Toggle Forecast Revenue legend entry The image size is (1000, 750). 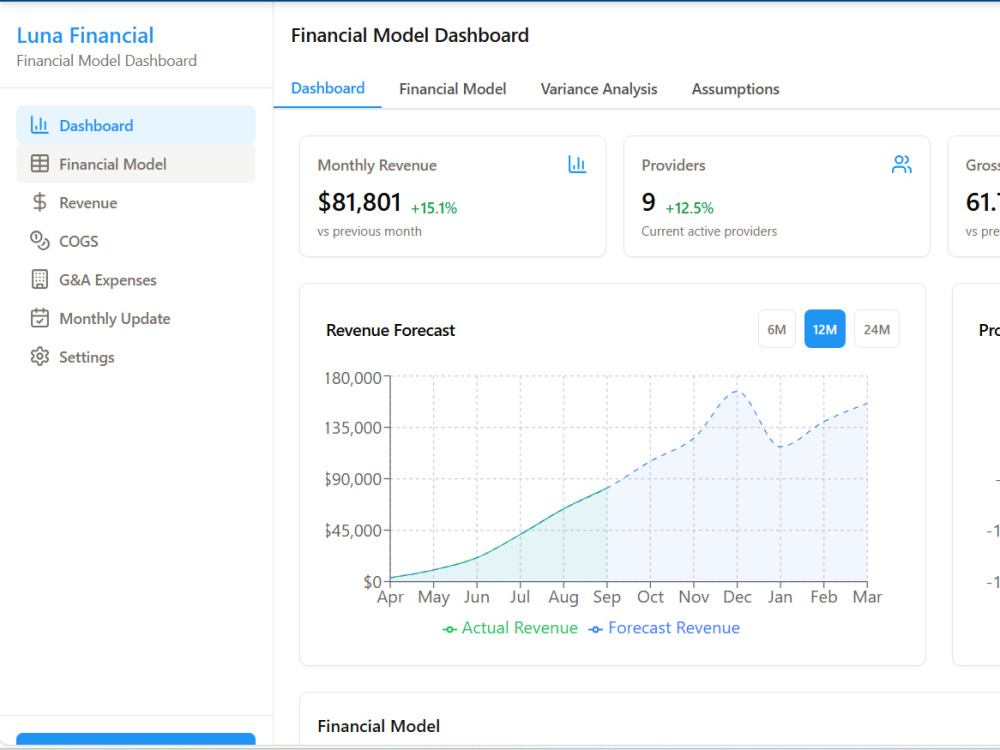[665, 628]
